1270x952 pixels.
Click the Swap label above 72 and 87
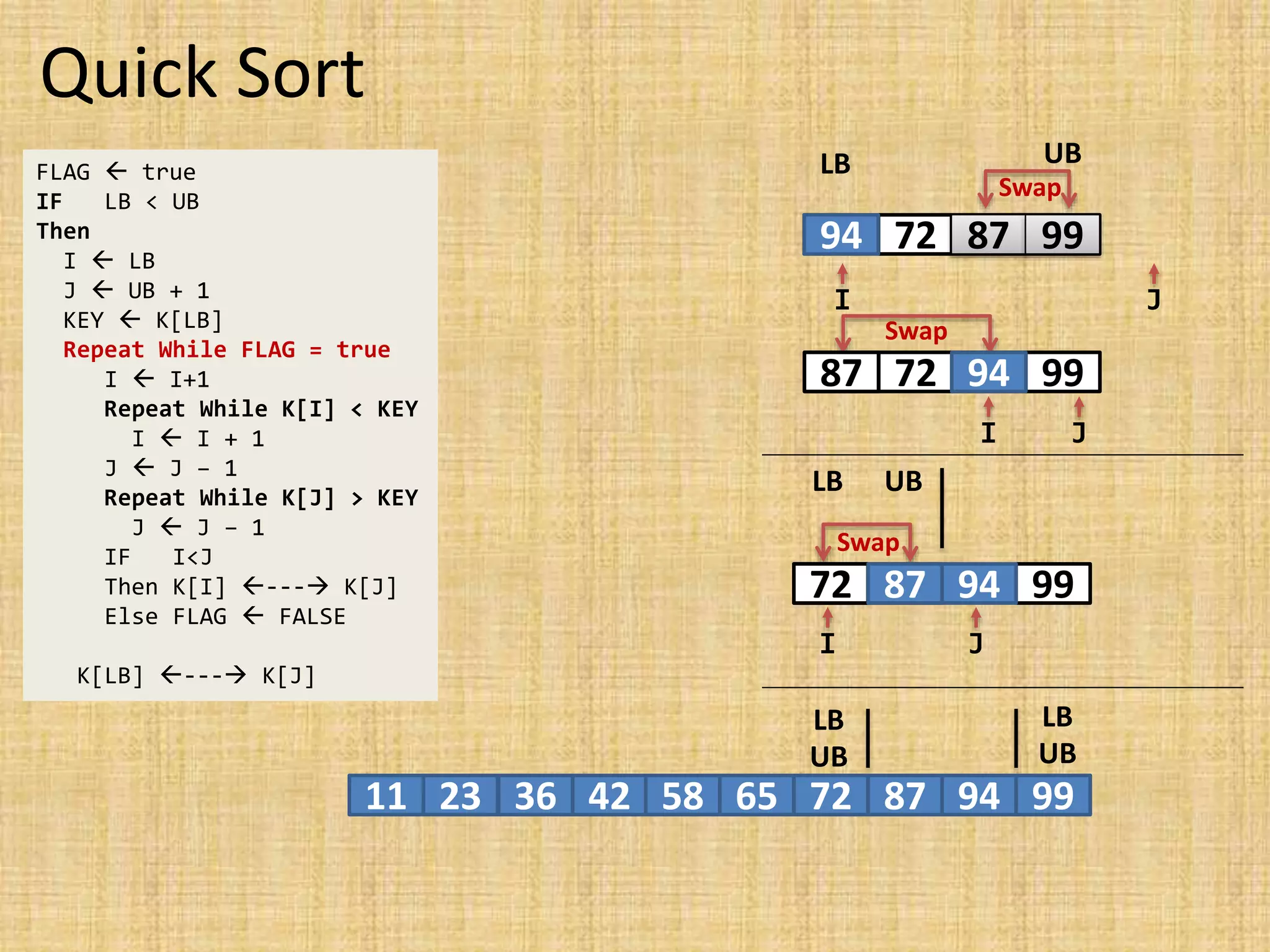(867, 543)
